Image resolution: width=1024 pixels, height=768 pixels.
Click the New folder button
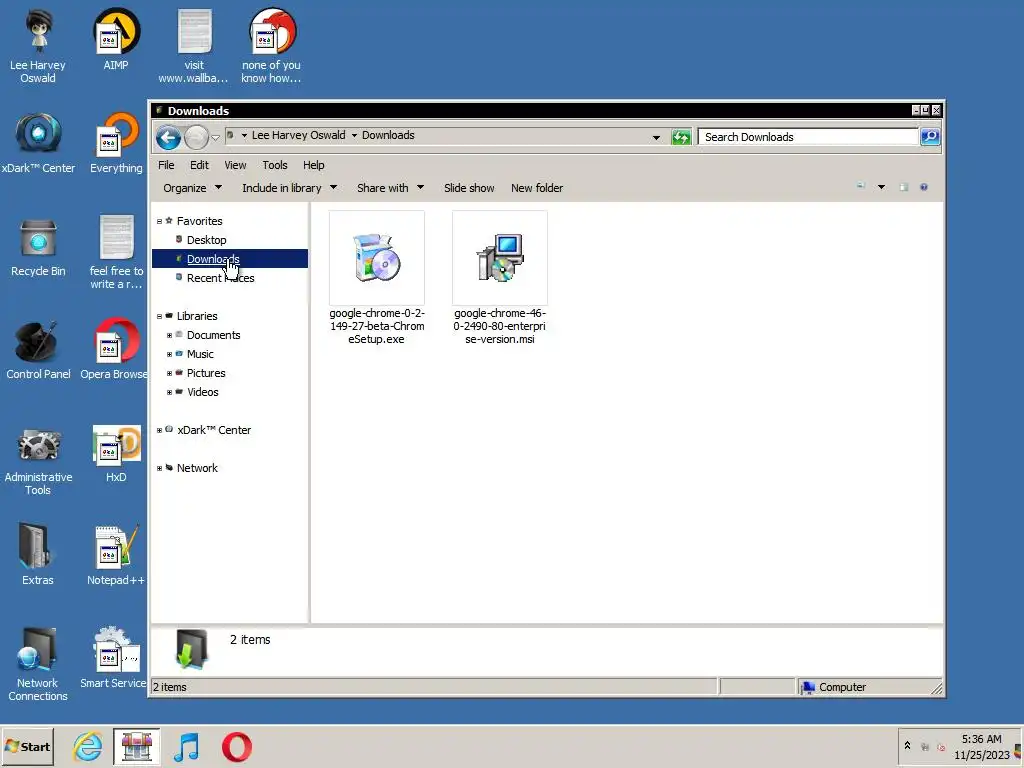click(x=537, y=188)
